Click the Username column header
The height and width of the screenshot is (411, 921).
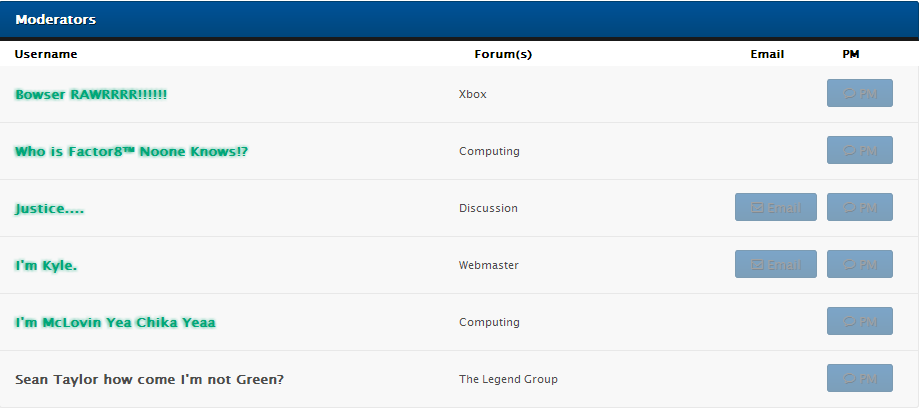46,54
